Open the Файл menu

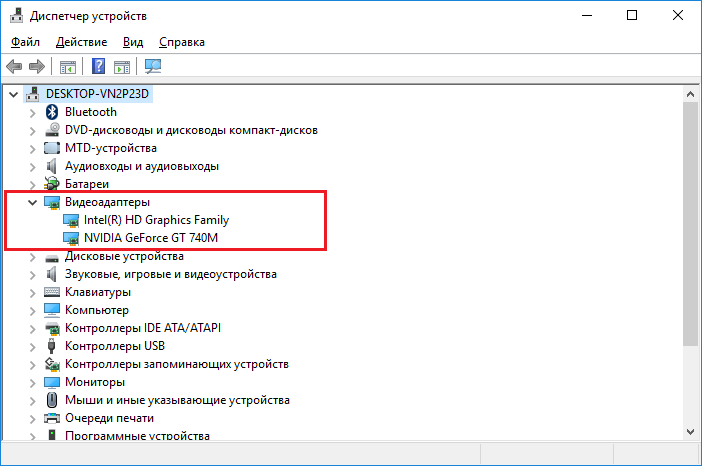(26, 42)
